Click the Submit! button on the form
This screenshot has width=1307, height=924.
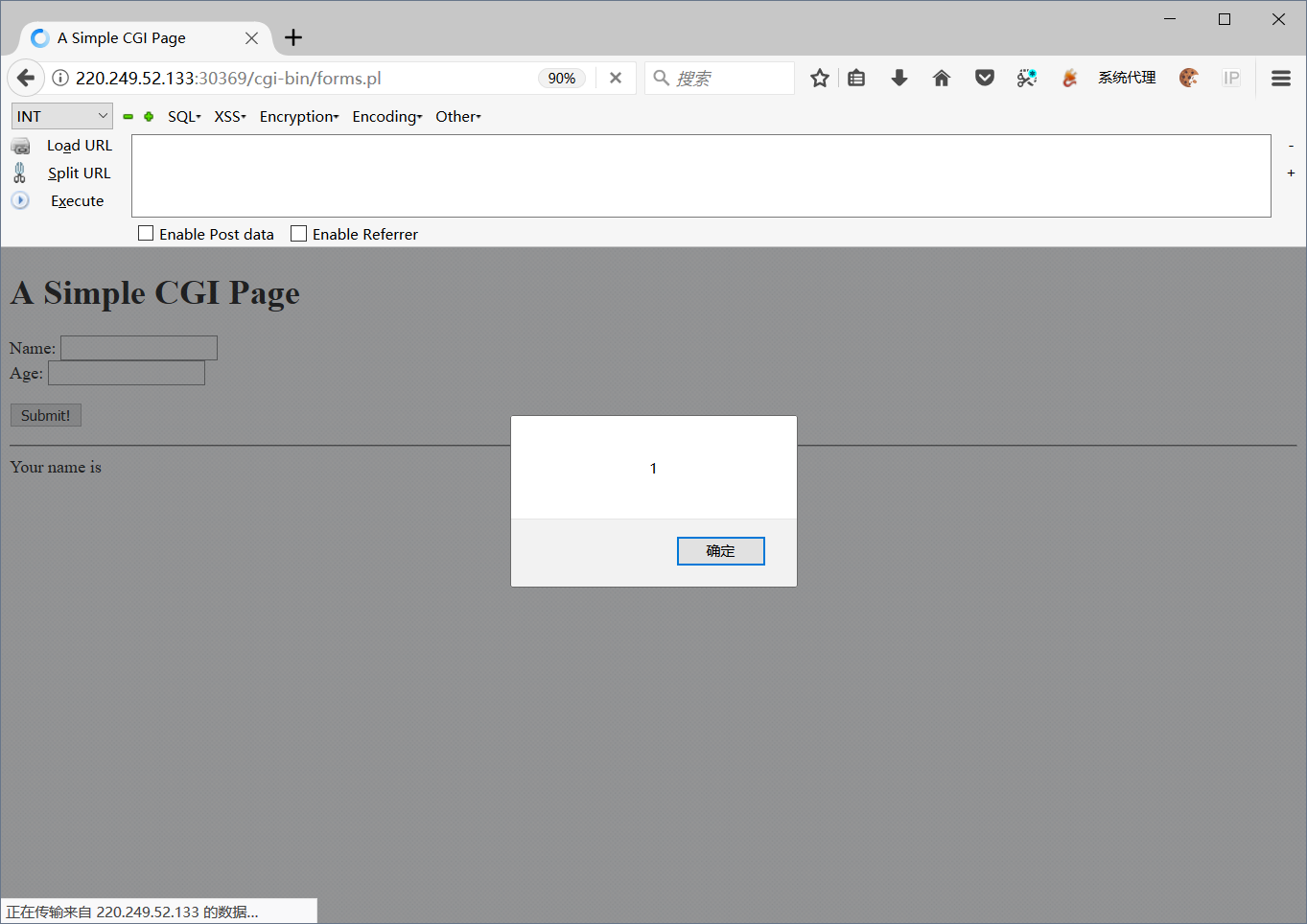[x=44, y=414]
